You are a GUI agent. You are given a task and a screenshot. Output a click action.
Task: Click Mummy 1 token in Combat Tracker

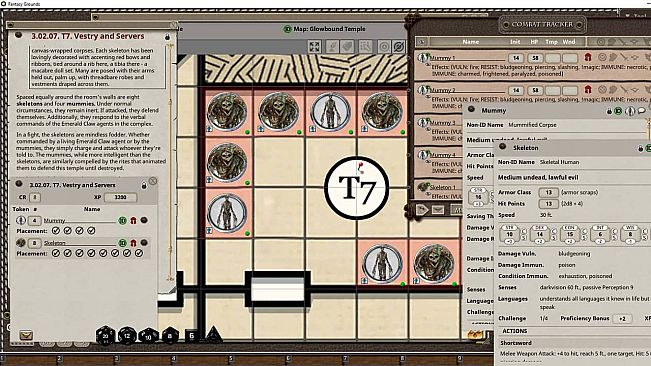click(x=423, y=58)
